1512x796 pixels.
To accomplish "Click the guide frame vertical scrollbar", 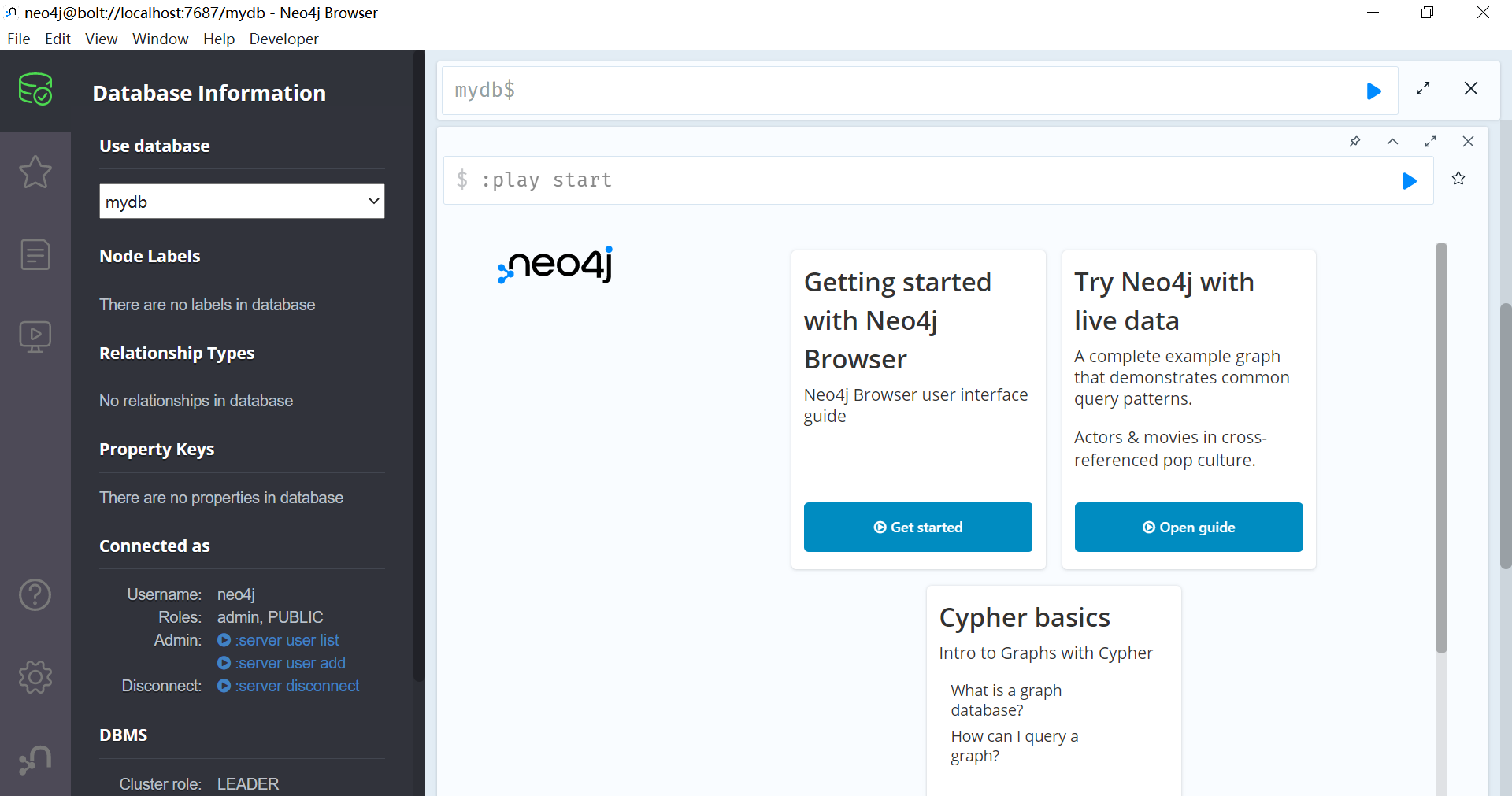I will coord(1441,447).
